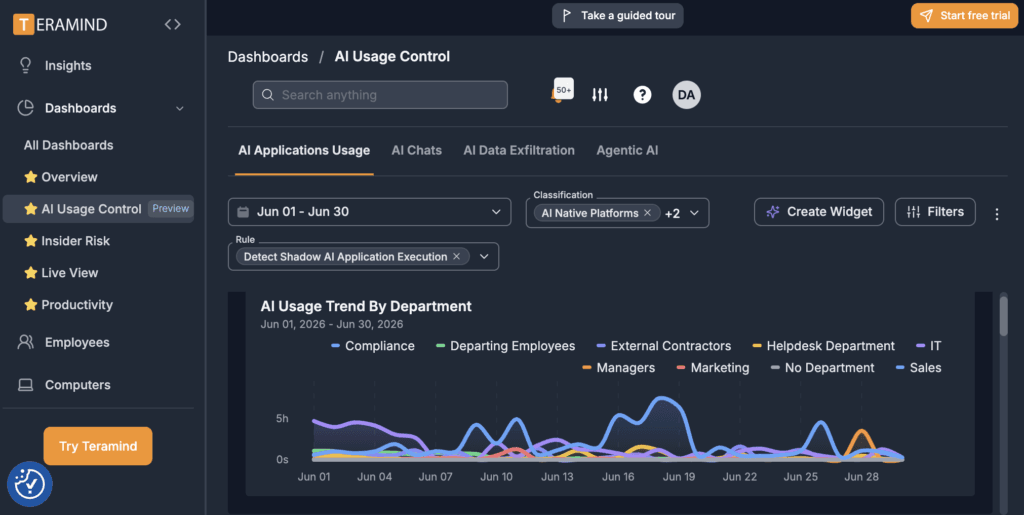This screenshot has height=515, width=1024.
Task: Click the 'Jun 01, 2026 - Jun 30, 2026' subtitle
Action: [x=332, y=324]
